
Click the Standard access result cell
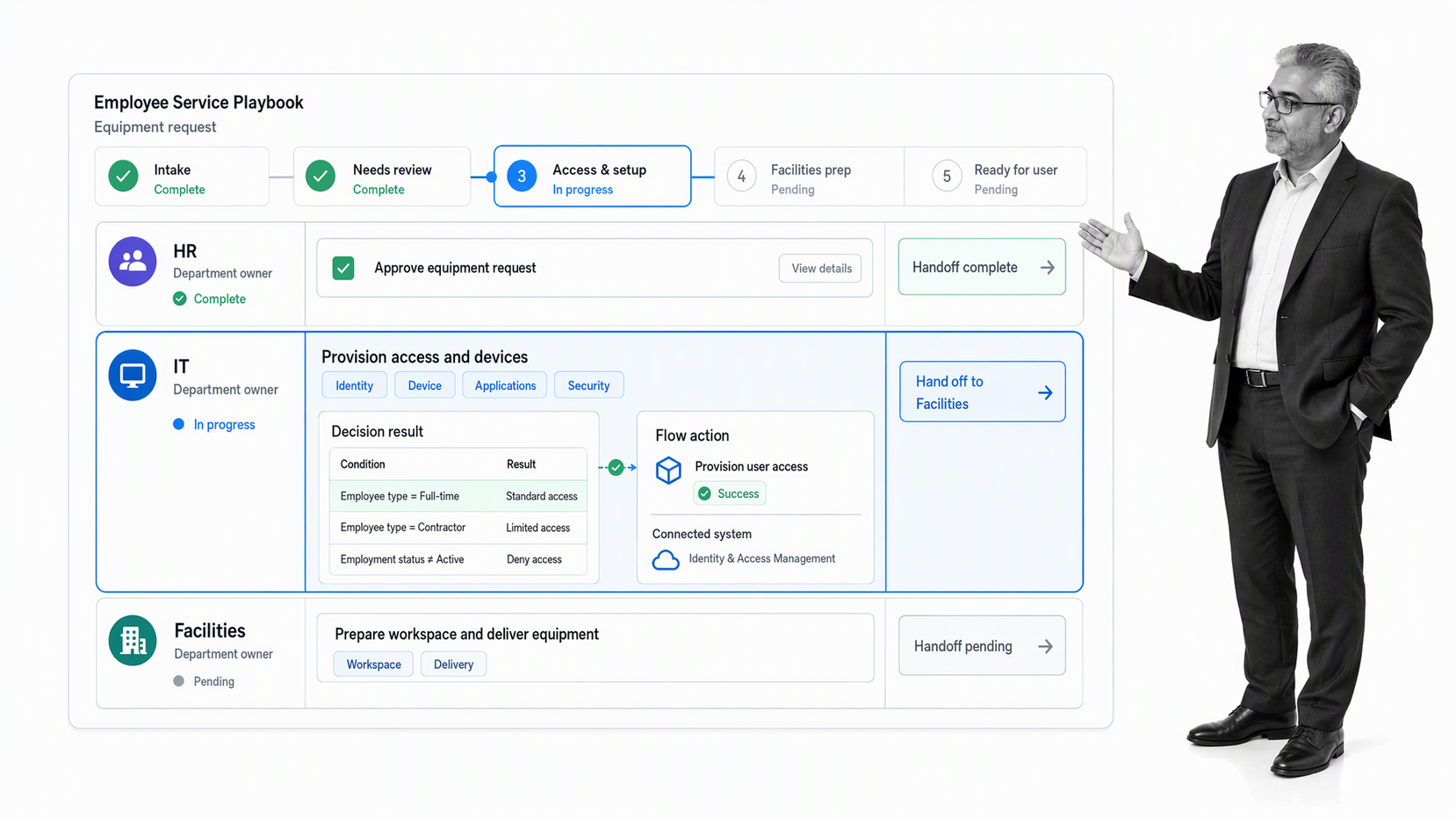tap(542, 496)
